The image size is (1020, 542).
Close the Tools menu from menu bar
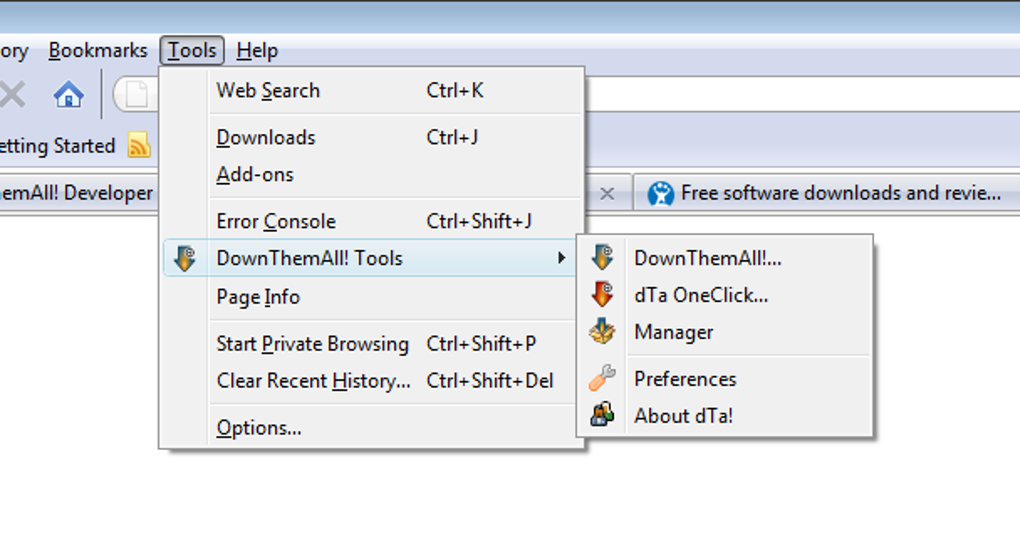(x=192, y=50)
